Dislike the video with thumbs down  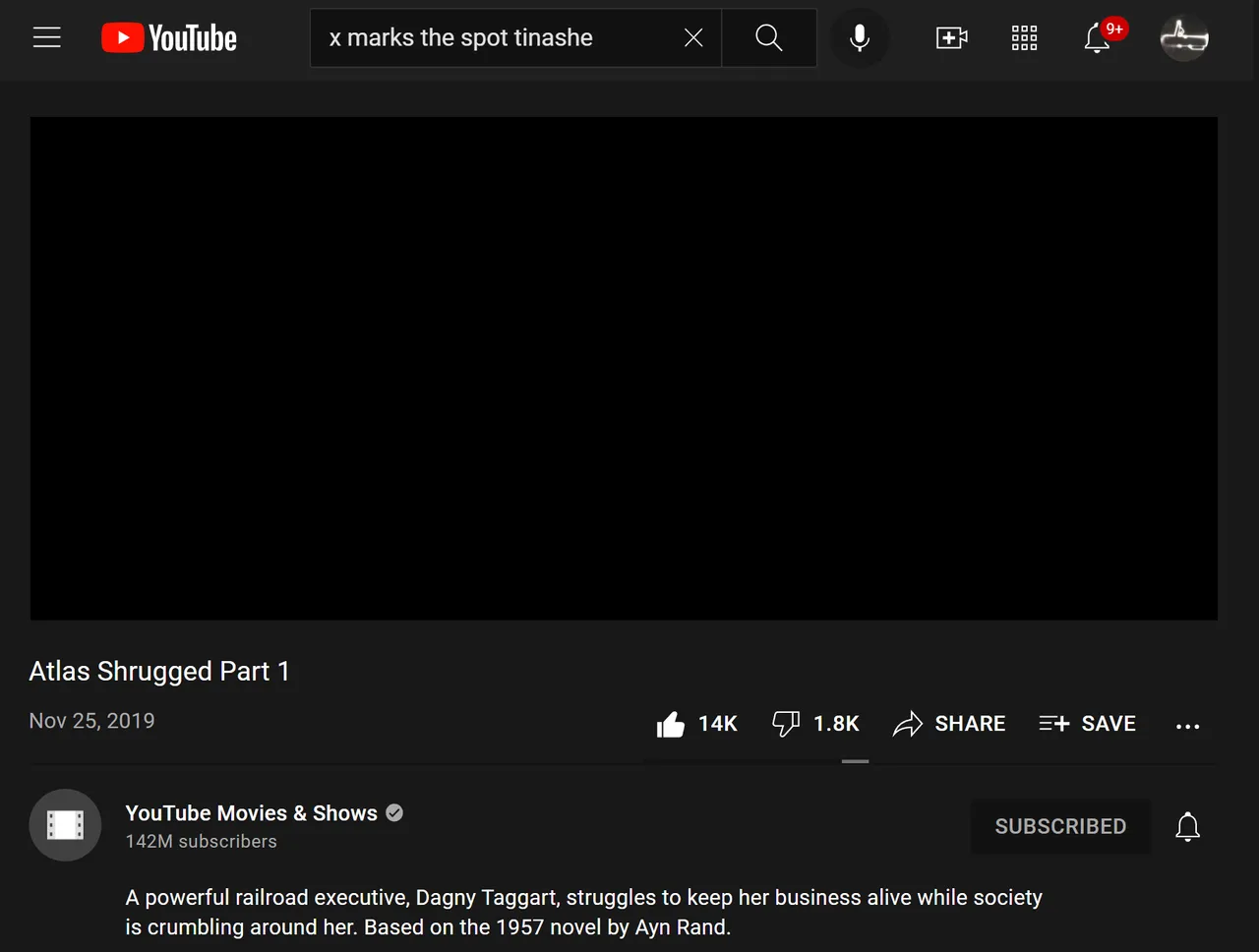click(x=815, y=724)
